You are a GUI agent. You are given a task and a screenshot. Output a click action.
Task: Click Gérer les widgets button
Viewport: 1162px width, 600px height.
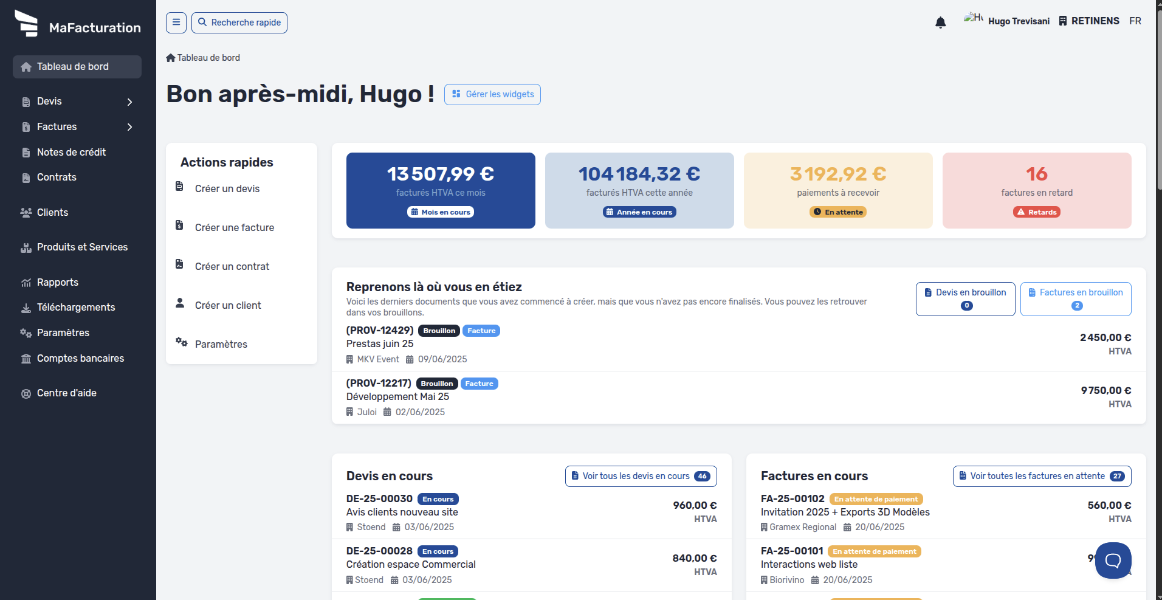pyautogui.click(x=492, y=94)
